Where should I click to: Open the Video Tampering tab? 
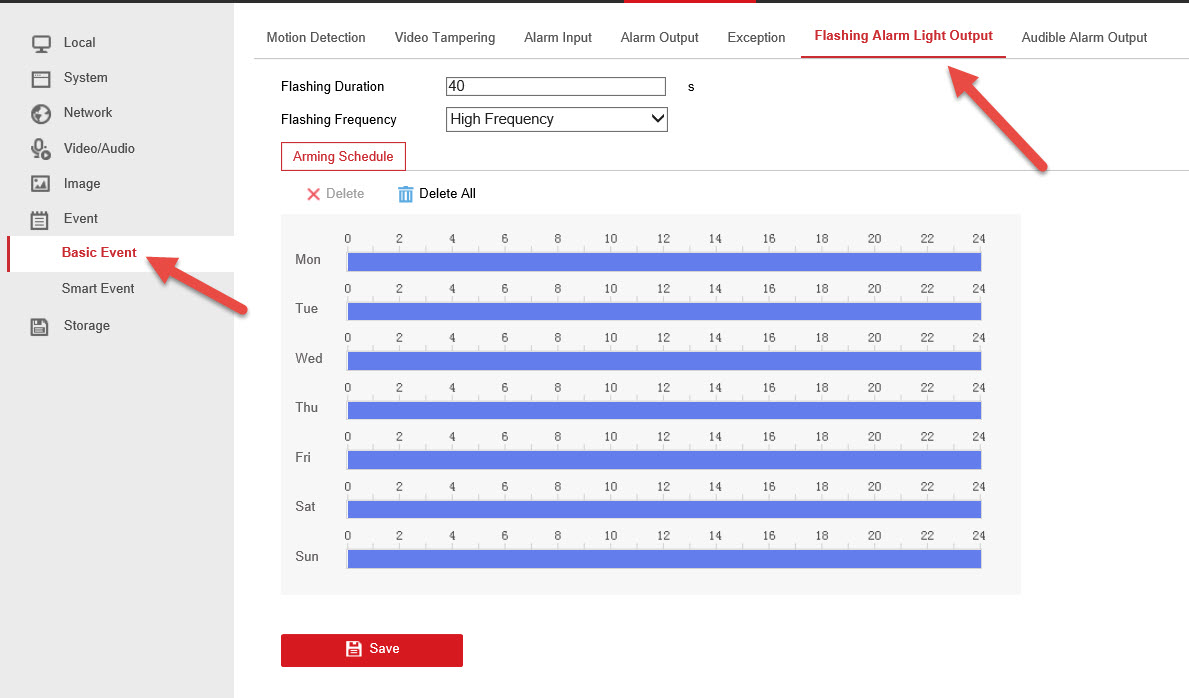(445, 38)
